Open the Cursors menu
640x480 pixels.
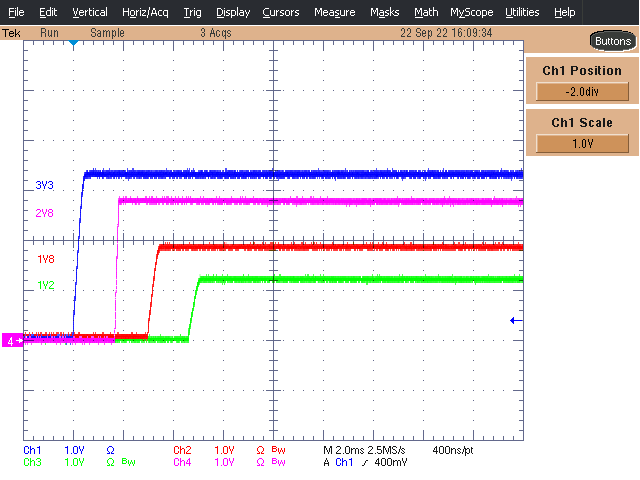[x=281, y=12]
